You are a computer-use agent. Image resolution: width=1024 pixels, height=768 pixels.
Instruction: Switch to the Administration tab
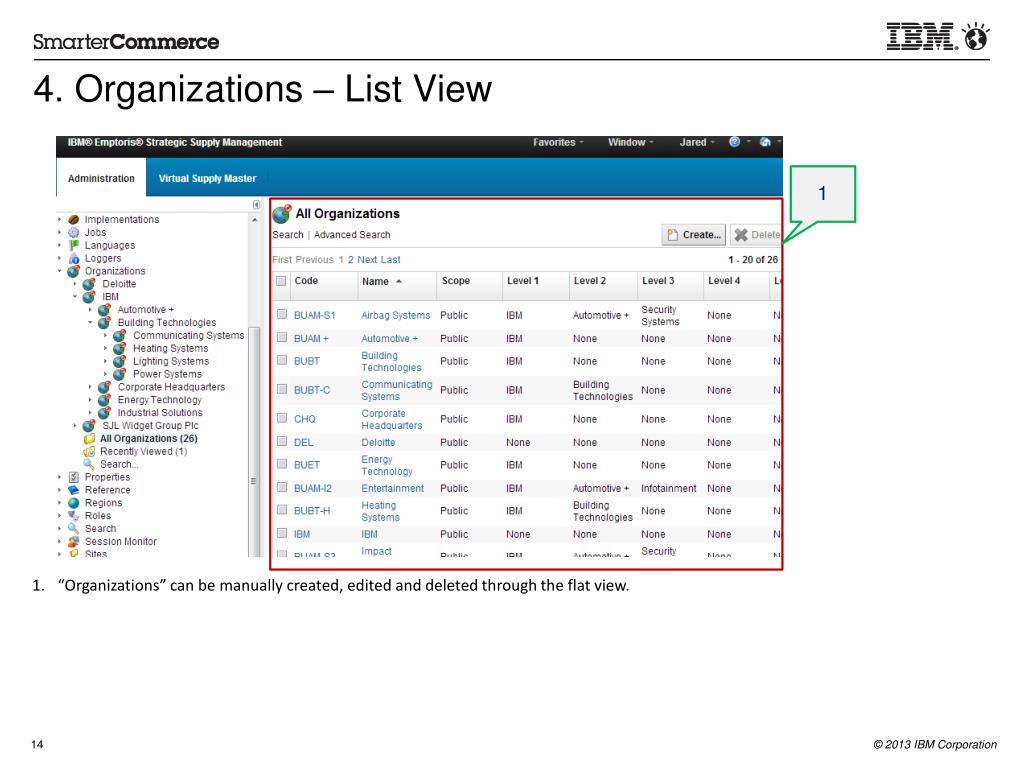pos(101,178)
